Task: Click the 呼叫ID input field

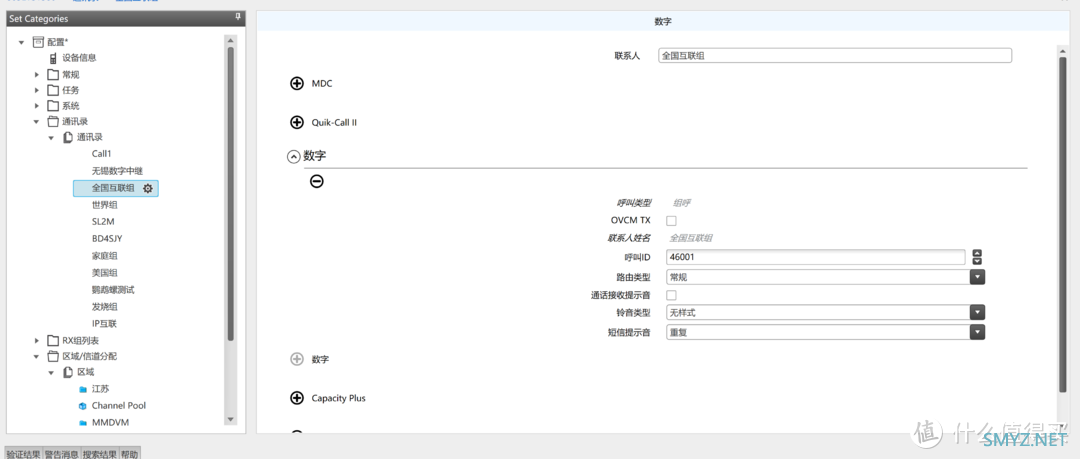Action: 816,257
